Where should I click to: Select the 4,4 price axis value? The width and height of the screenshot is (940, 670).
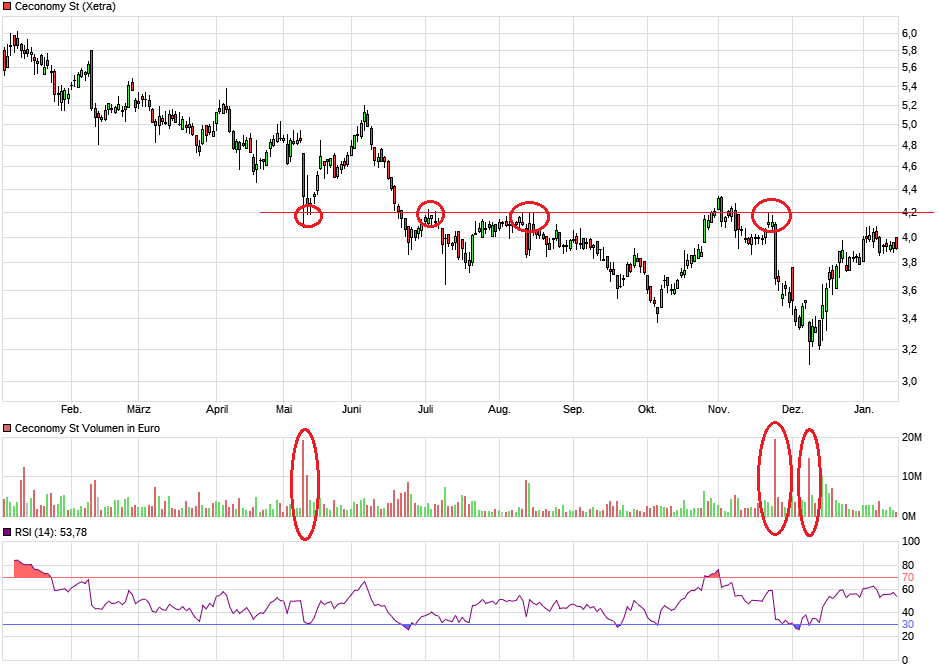[909, 189]
